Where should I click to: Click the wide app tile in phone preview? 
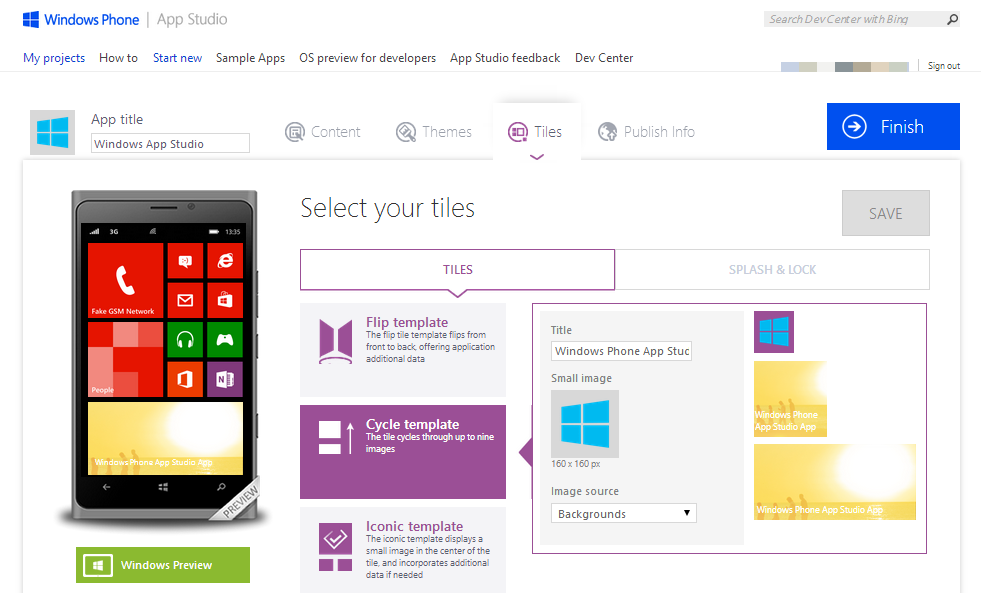pos(165,438)
